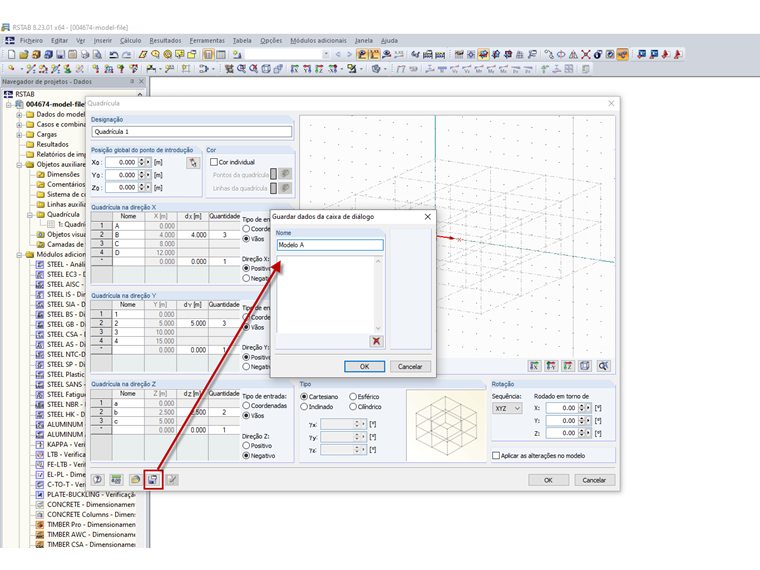760x570 pixels.
Task: Click the Open file folder icon in toolbar
Action: click(x=23, y=54)
